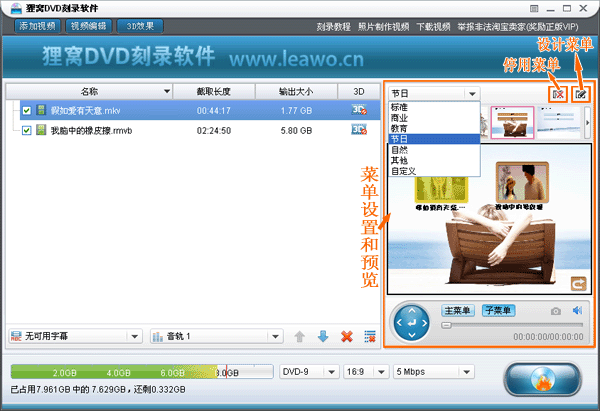Switch preview to 子菜单

(498, 310)
